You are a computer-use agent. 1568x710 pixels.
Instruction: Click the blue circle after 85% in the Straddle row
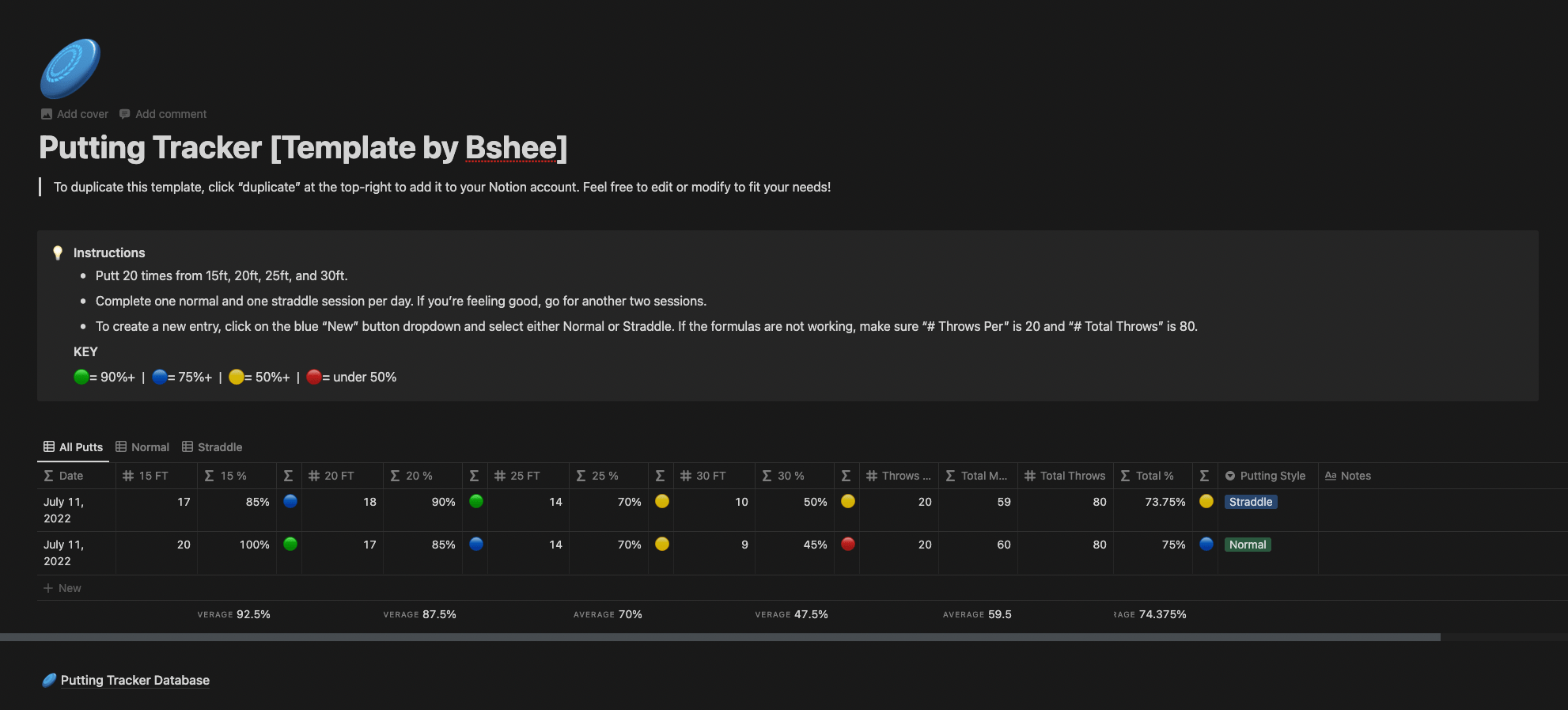[x=290, y=501]
